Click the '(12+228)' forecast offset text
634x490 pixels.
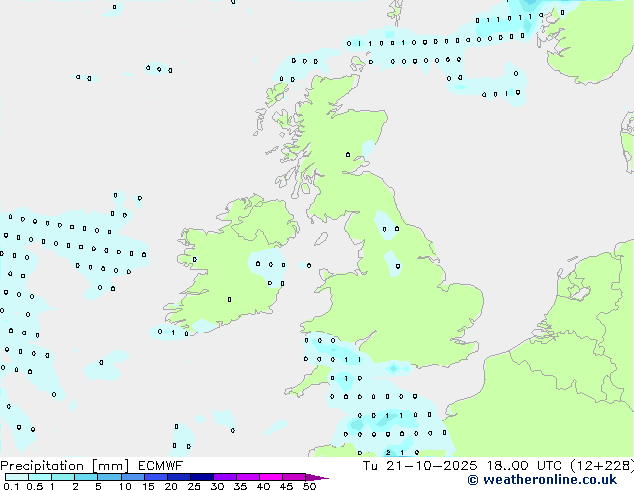(x=602, y=466)
